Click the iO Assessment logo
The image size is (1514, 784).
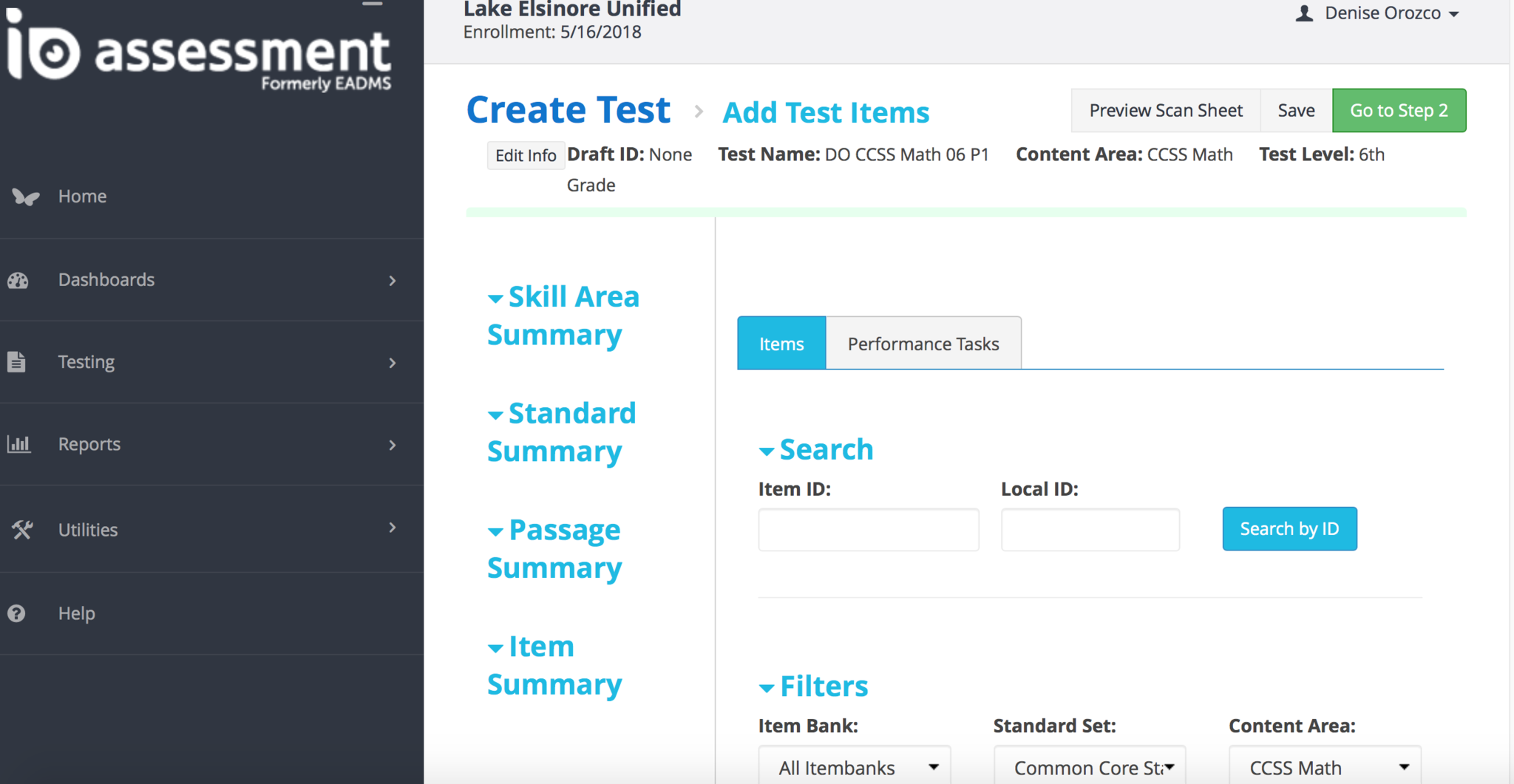[x=198, y=52]
